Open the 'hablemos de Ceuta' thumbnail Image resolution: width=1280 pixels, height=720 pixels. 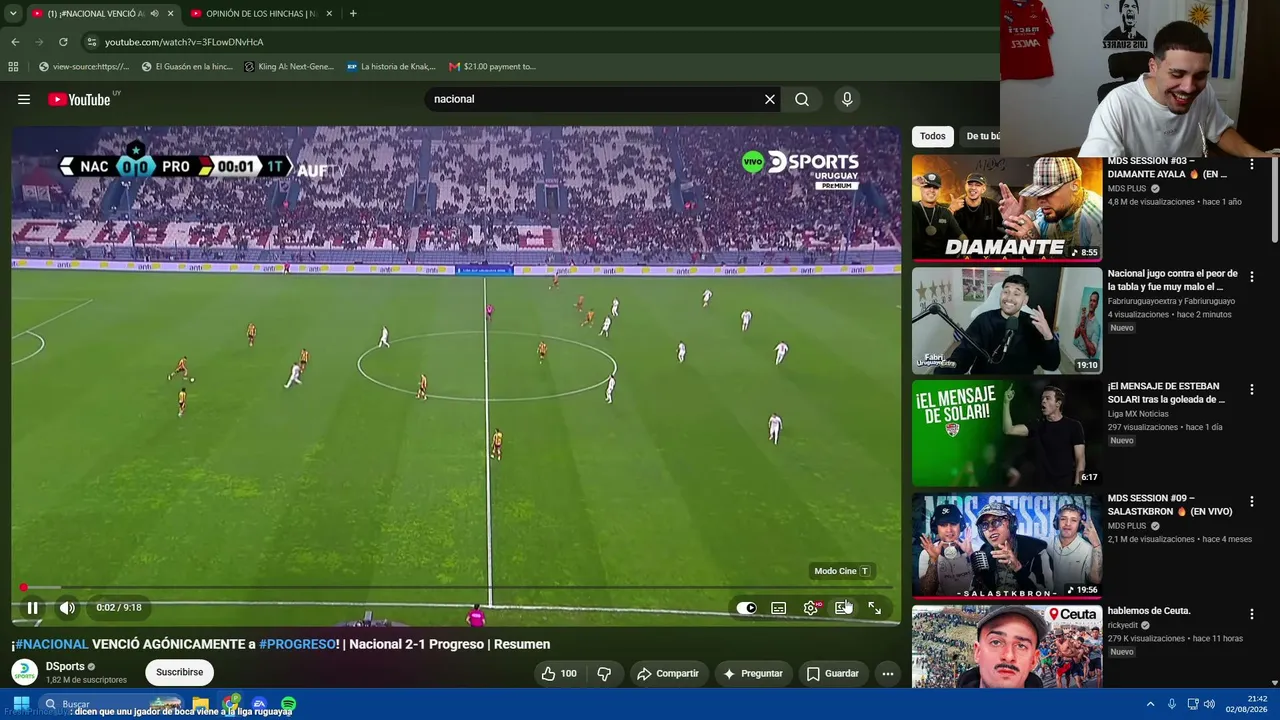(1007, 646)
